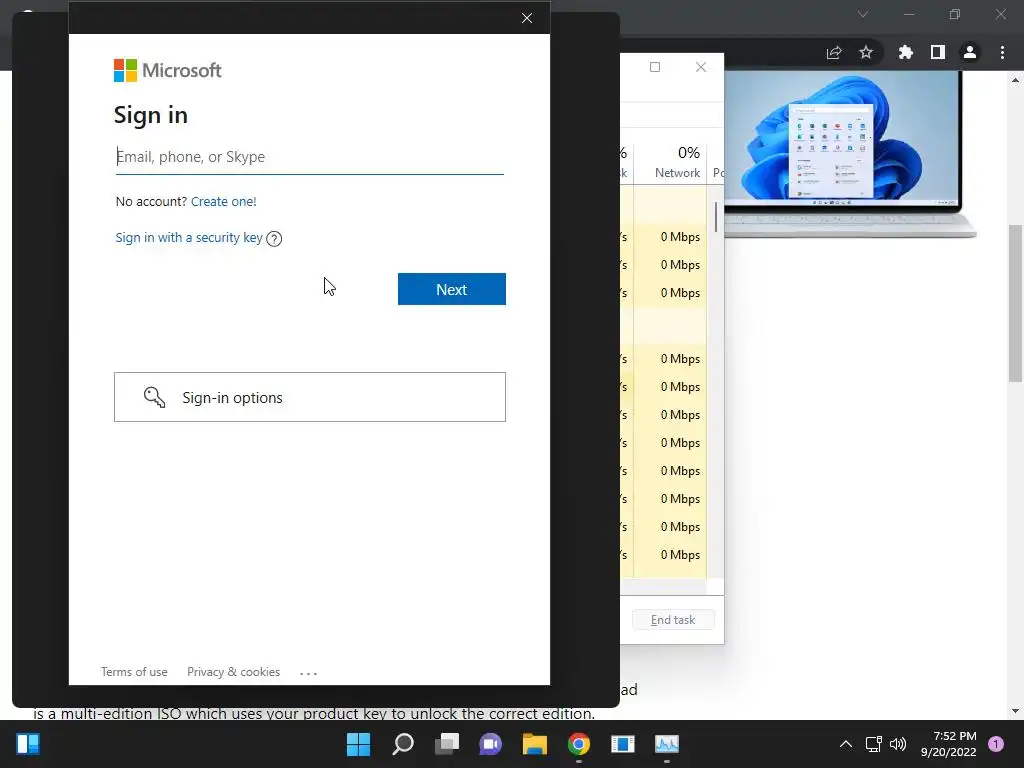Switch to Google Chrome on taskbar
Viewport: 1024px width, 768px height.
coord(579,744)
